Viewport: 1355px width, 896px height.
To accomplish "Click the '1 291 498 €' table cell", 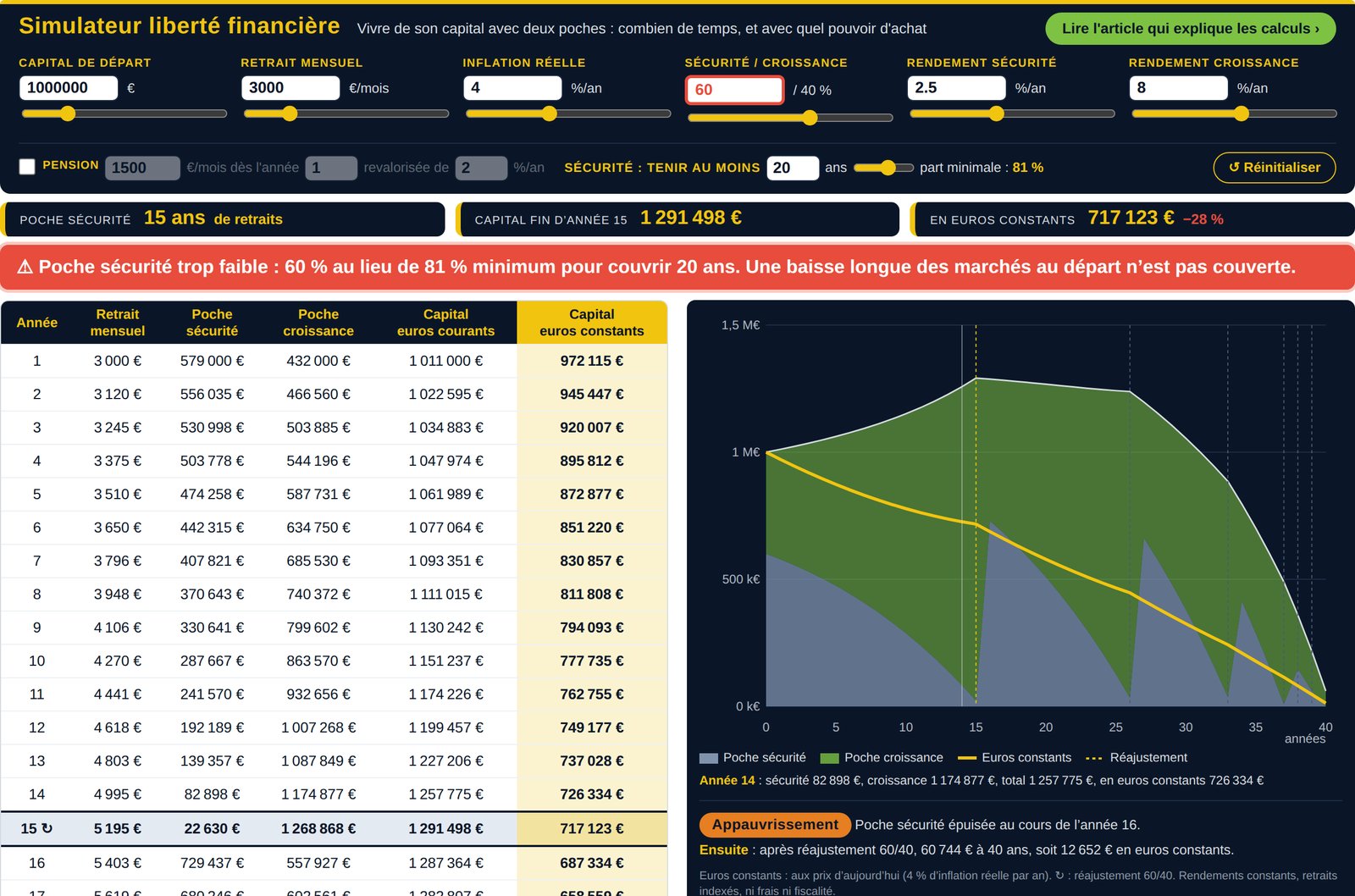I will (x=445, y=828).
